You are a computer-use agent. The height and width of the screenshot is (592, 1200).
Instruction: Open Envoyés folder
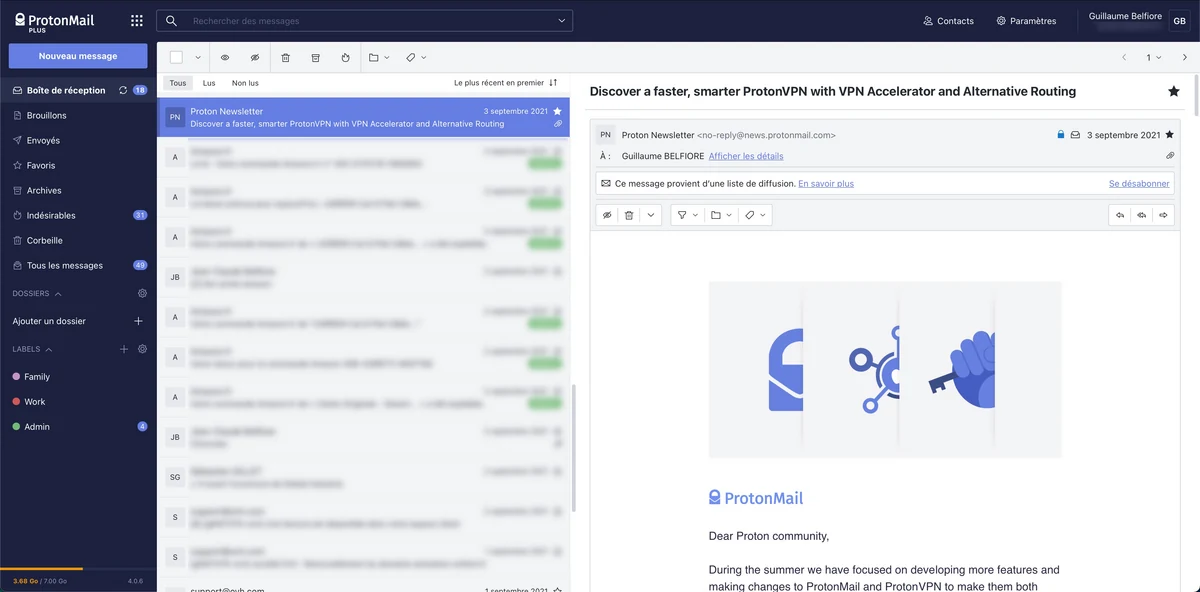click(78, 140)
